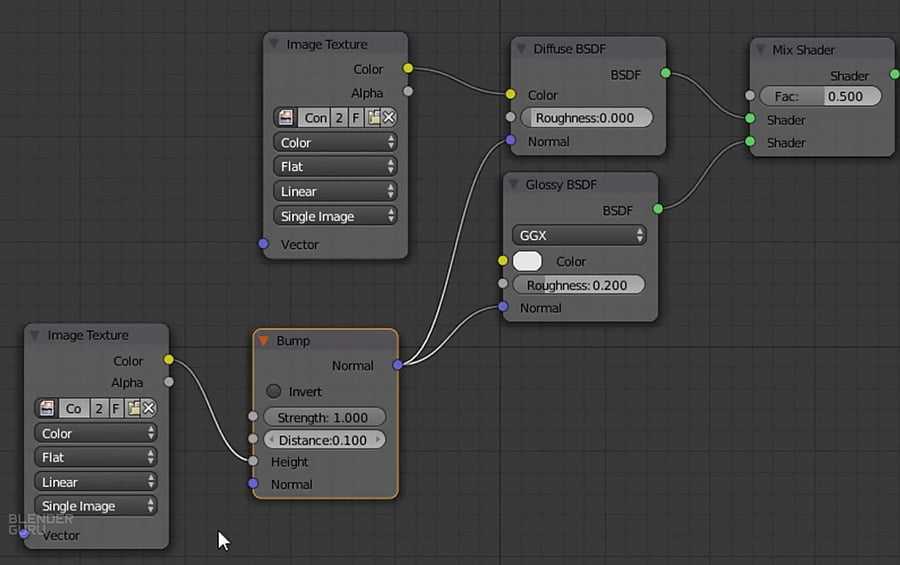Unlink the image with the X in the lower-left Image Texture node
Screen dimensions: 900x565
(x=149, y=408)
